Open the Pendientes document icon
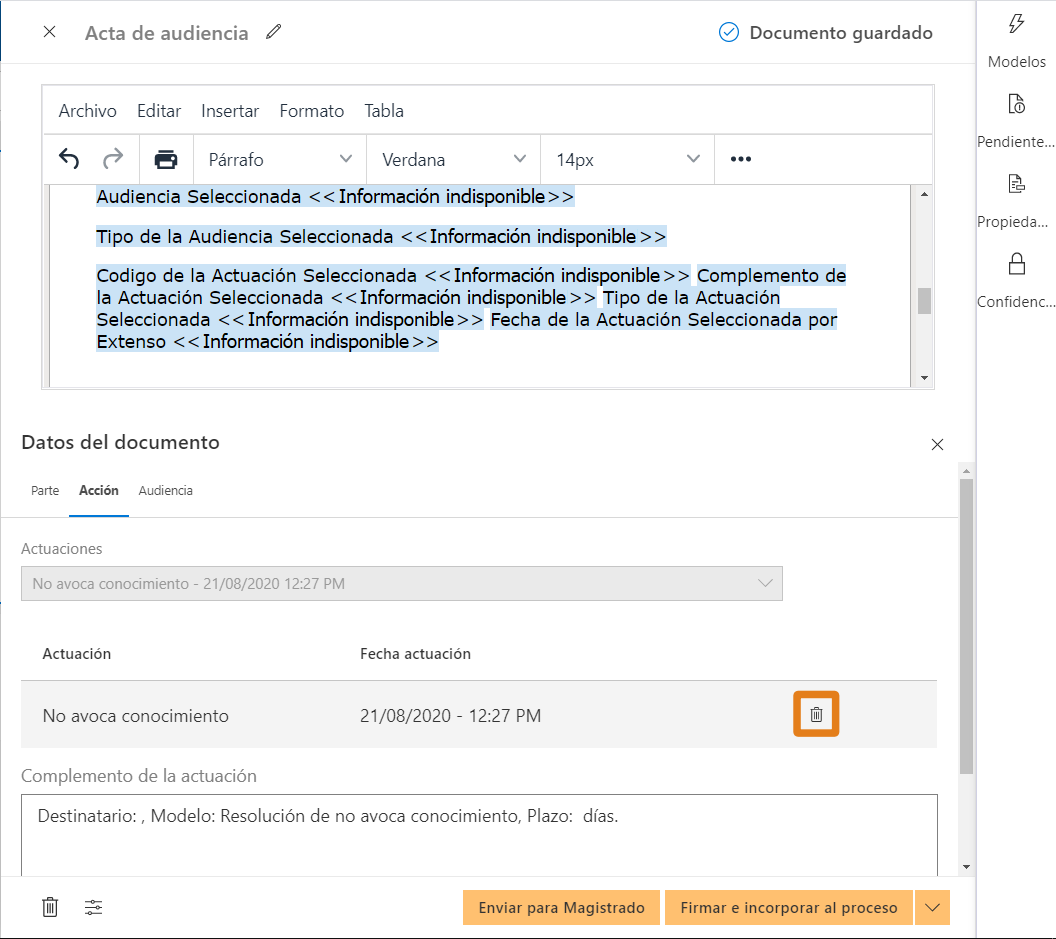The image size is (1056, 939). pos(1016,104)
